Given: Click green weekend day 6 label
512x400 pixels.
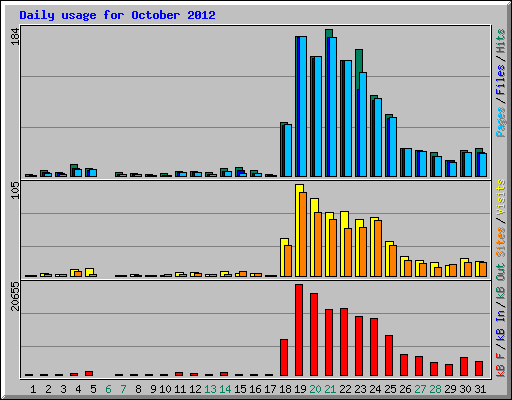Looking at the screenshot, I should coord(108,389).
